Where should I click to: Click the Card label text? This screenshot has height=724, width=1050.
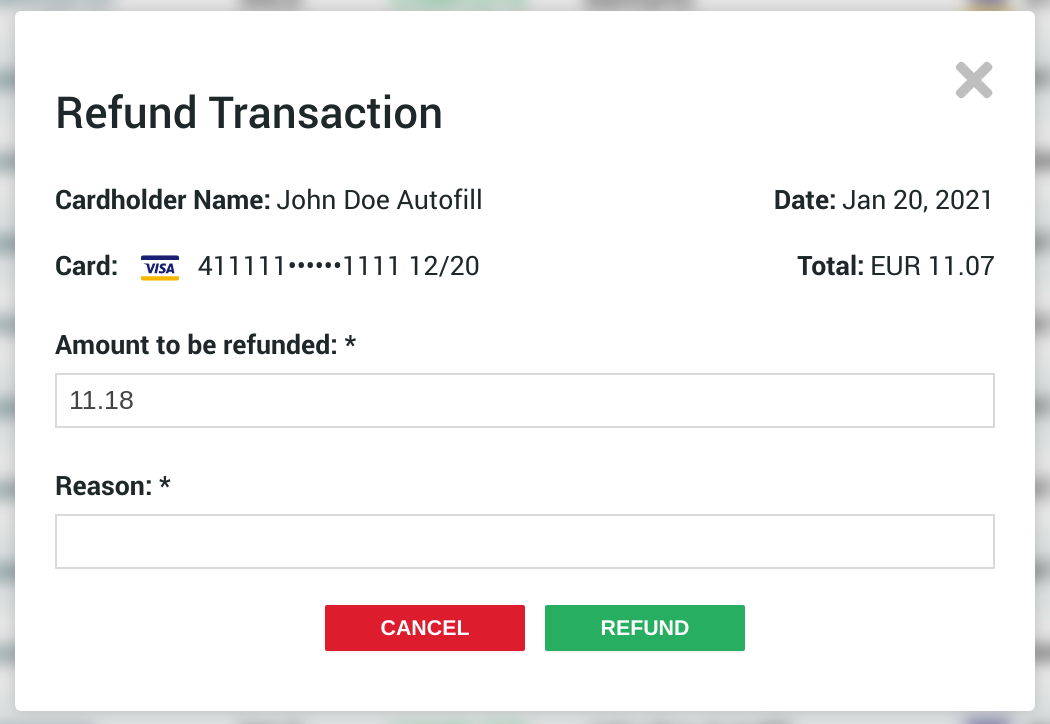point(86,268)
